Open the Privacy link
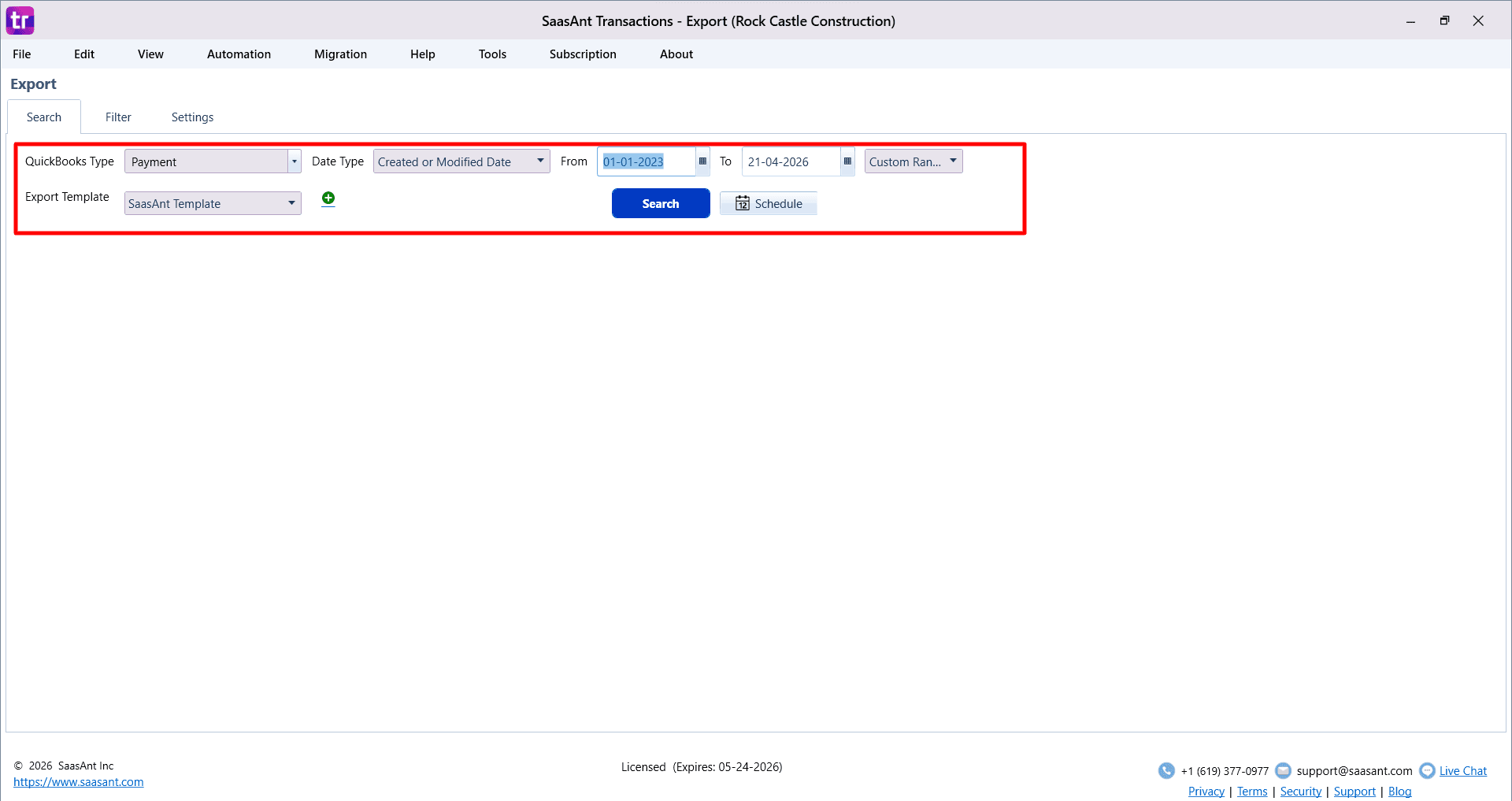The width and height of the screenshot is (1512, 801). pyautogui.click(x=1206, y=792)
